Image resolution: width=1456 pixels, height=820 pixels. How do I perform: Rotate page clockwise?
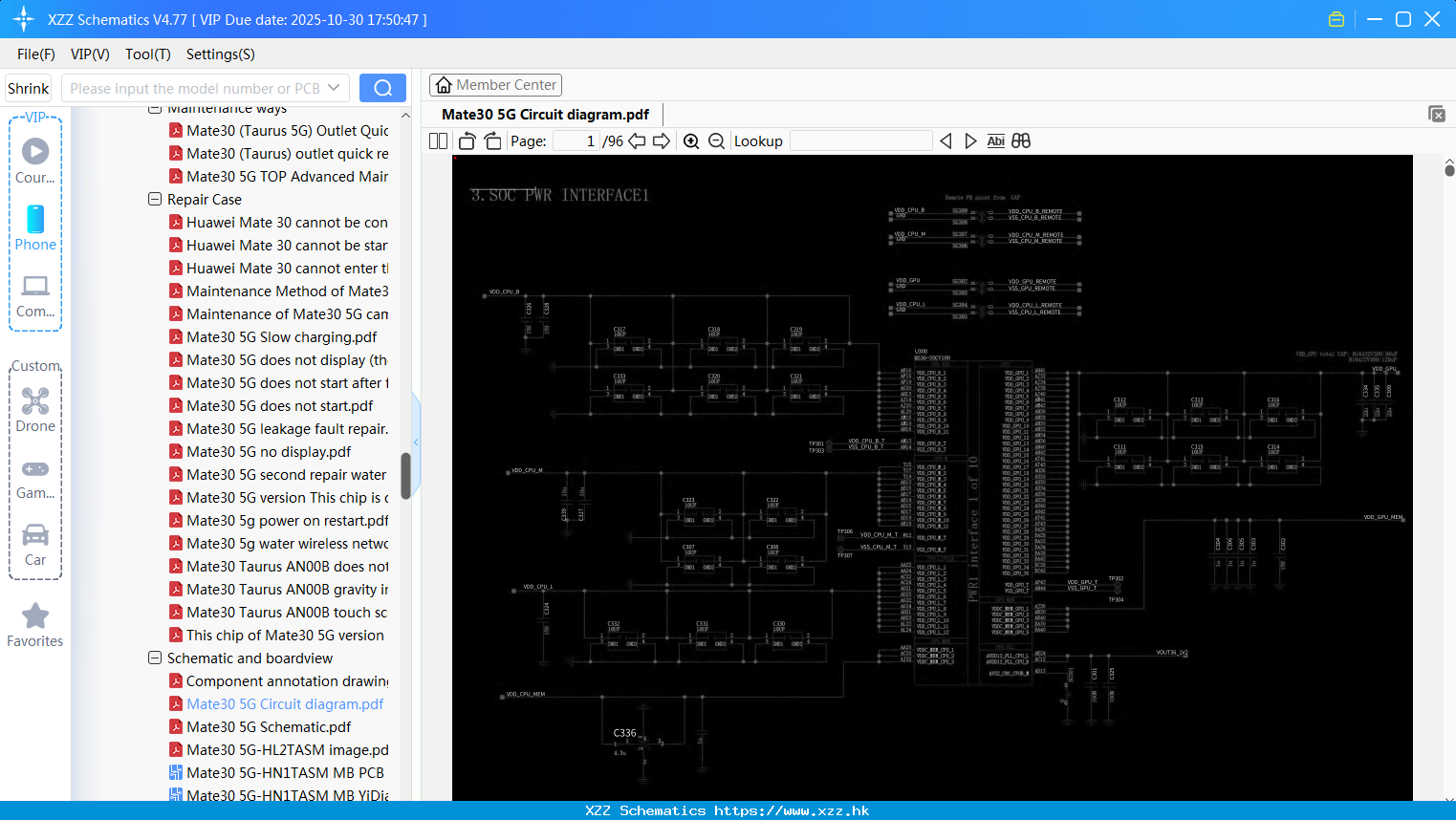coord(492,140)
